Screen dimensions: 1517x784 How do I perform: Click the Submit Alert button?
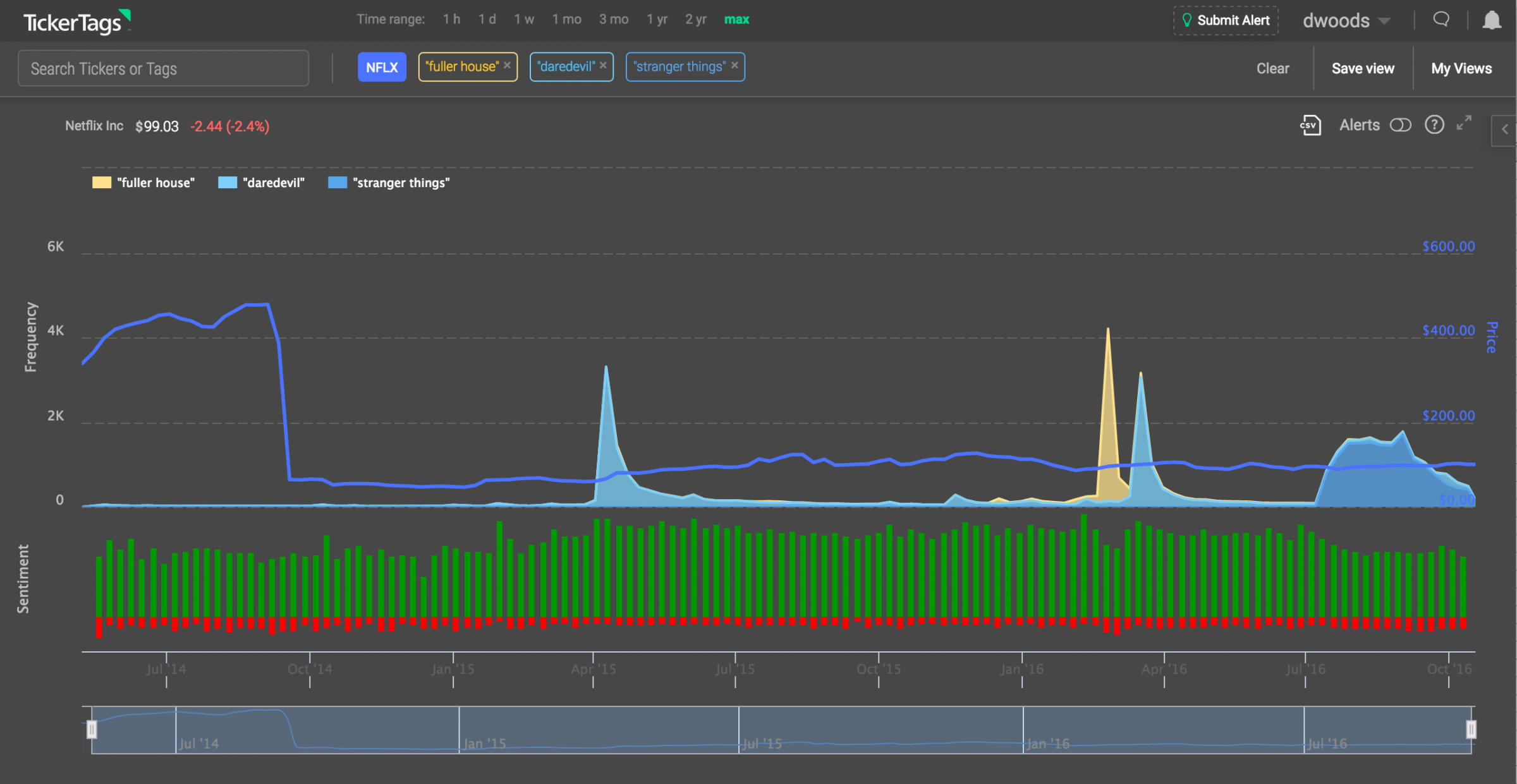pos(1226,21)
